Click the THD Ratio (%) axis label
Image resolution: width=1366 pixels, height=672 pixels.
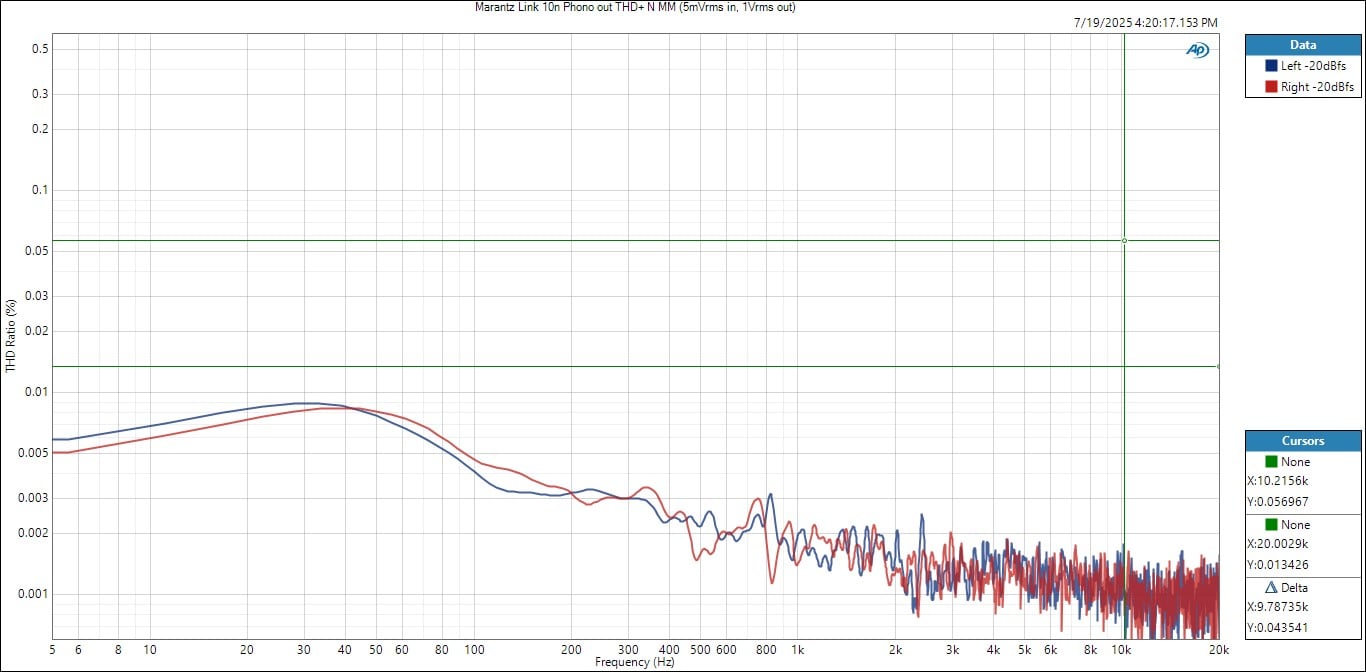click(10, 335)
